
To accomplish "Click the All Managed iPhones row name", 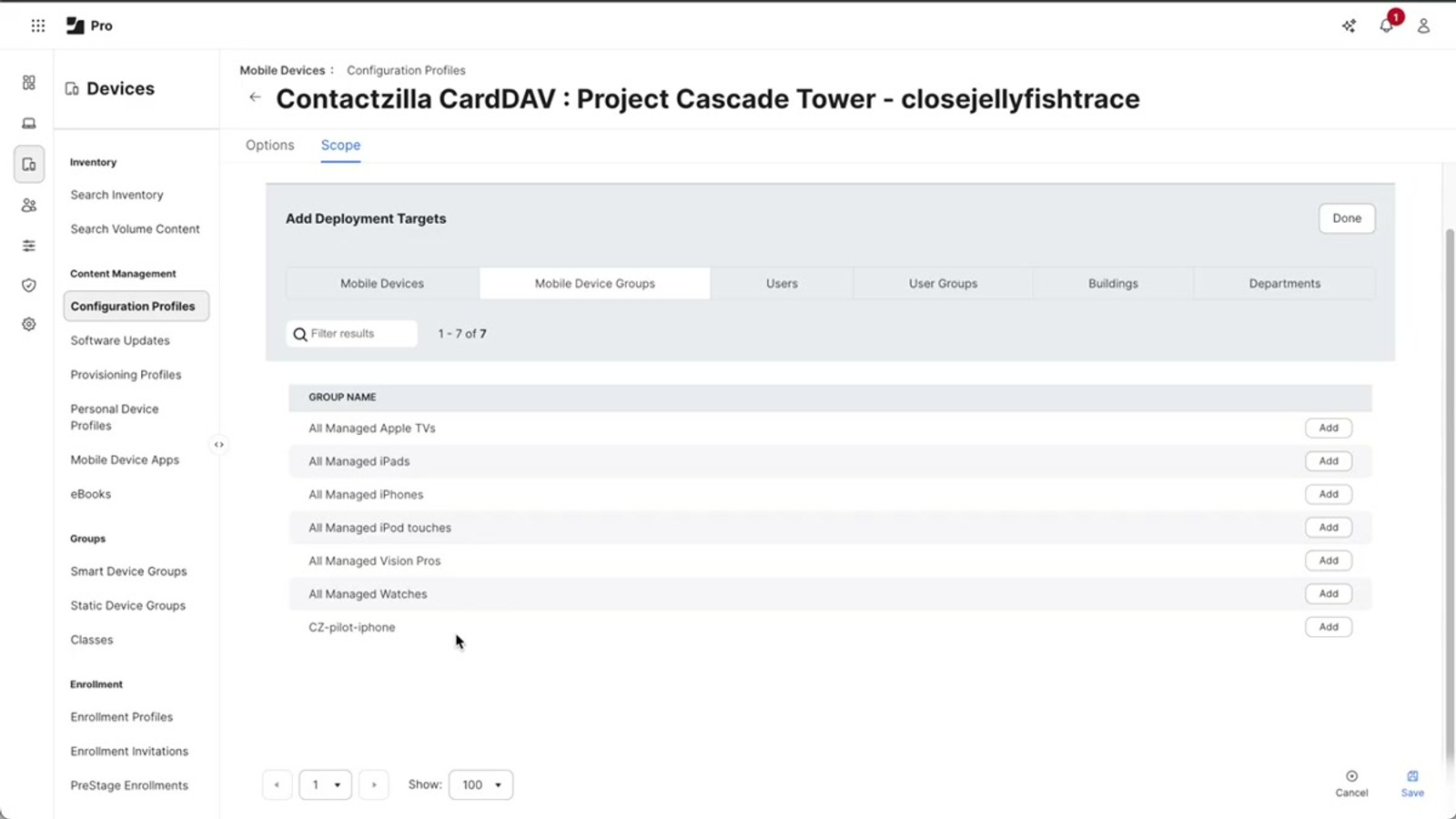I will pos(366,494).
